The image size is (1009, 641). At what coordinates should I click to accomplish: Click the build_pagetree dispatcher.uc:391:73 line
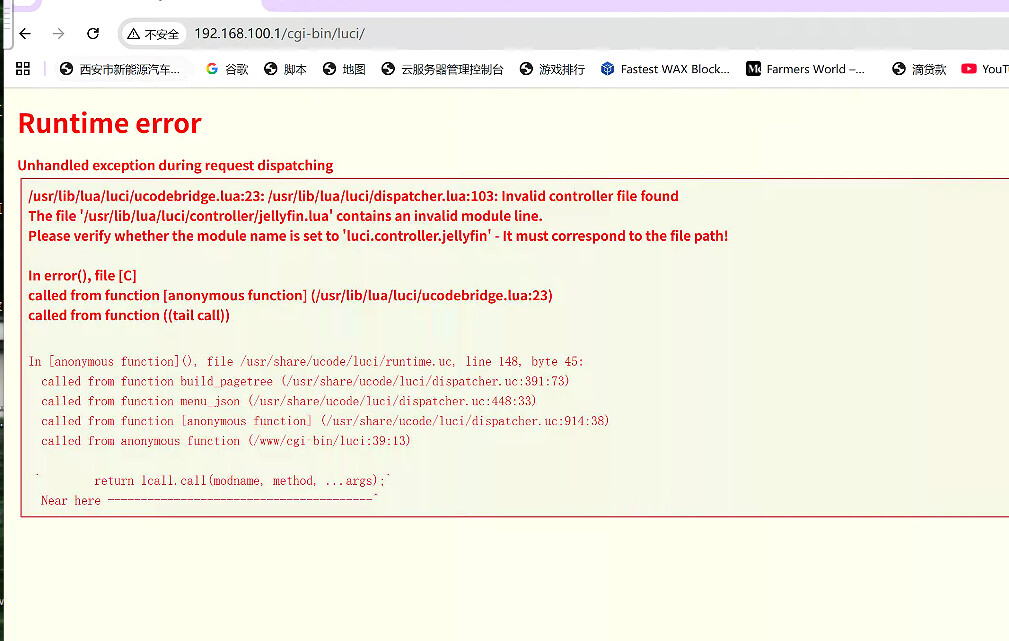point(305,382)
